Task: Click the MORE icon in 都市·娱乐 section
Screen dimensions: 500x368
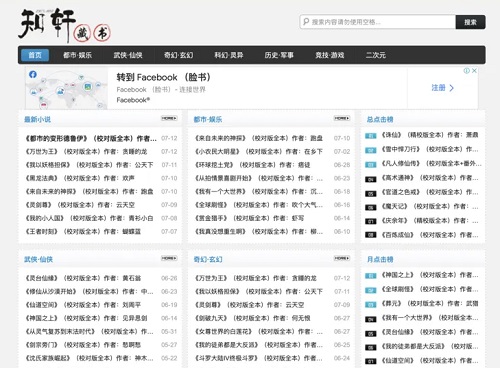Action: [x=342, y=118]
